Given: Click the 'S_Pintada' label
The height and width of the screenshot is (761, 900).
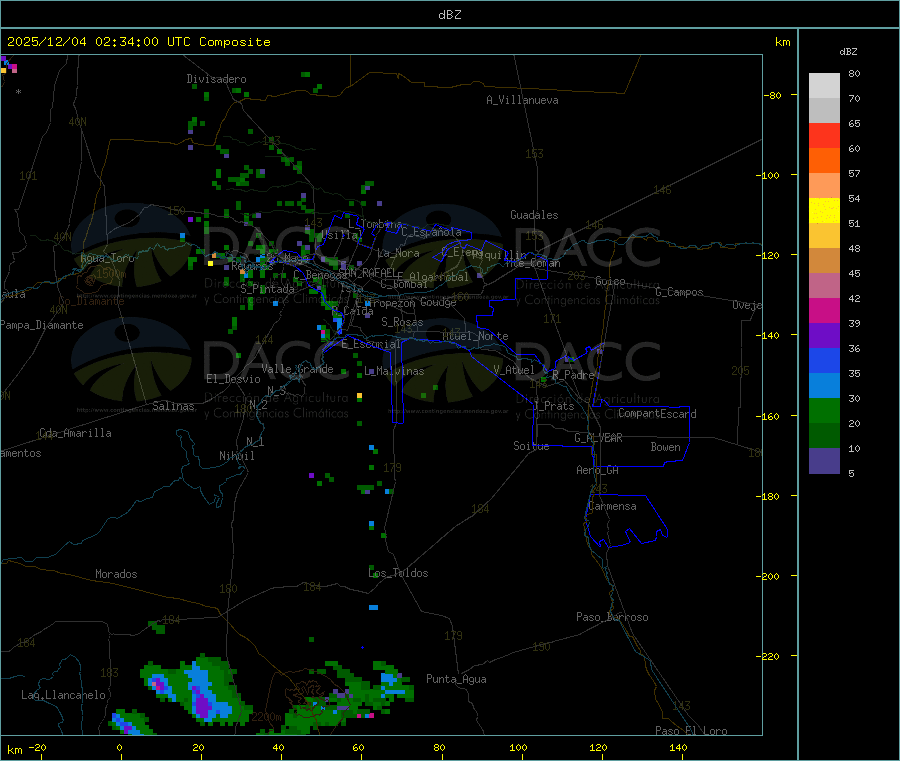Looking at the screenshot, I should pyautogui.click(x=267, y=289).
